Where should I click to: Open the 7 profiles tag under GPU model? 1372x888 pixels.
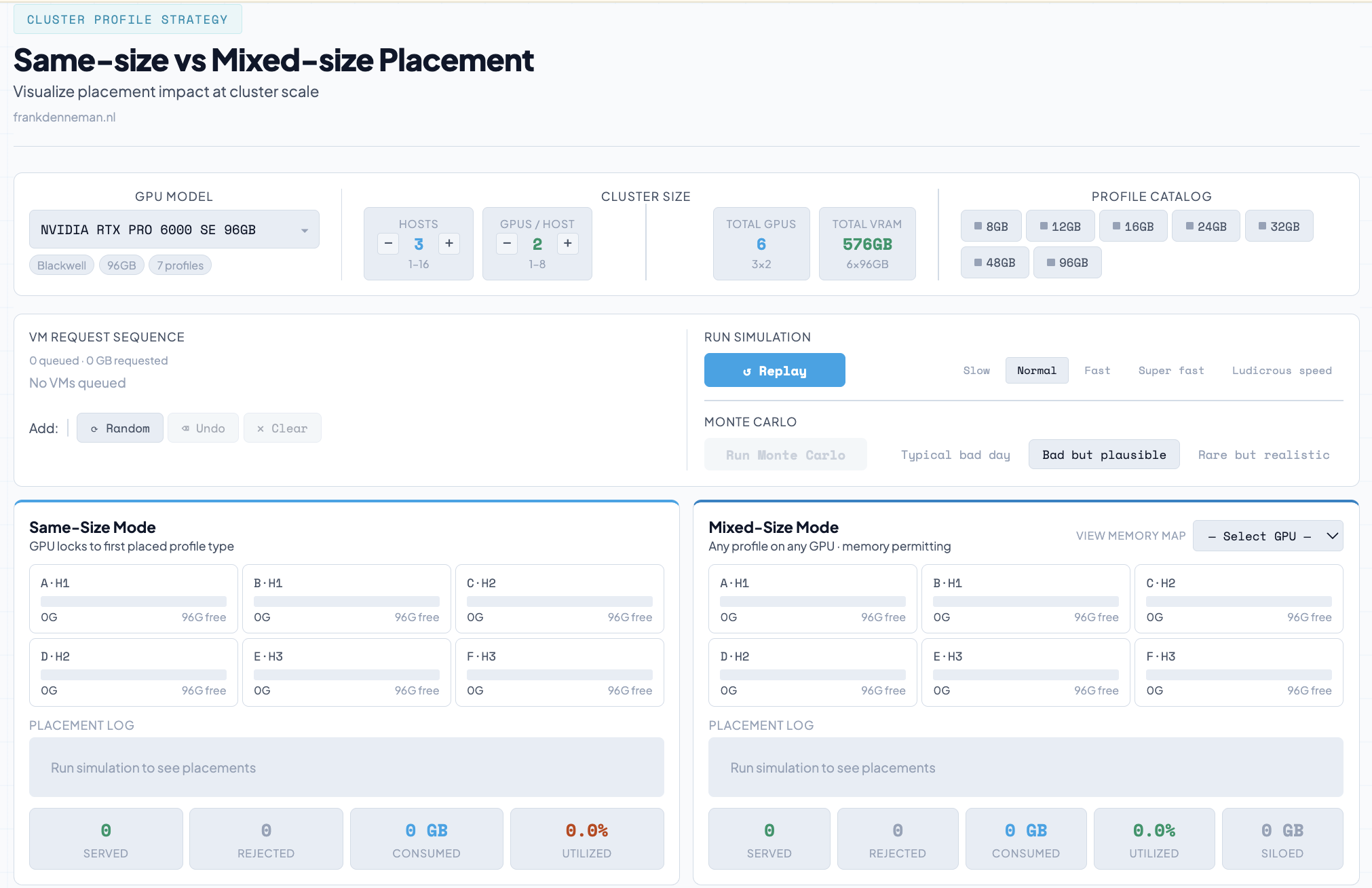(x=179, y=265)
